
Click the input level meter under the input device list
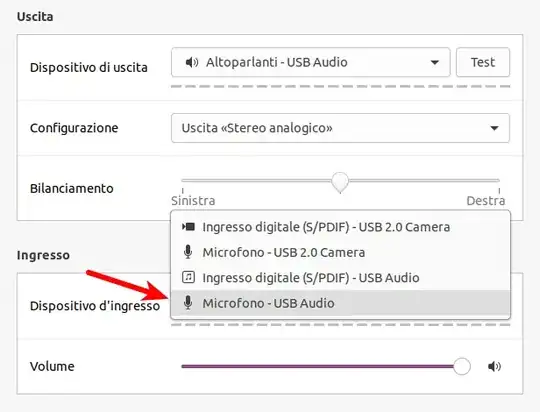(x=340, y=325)
